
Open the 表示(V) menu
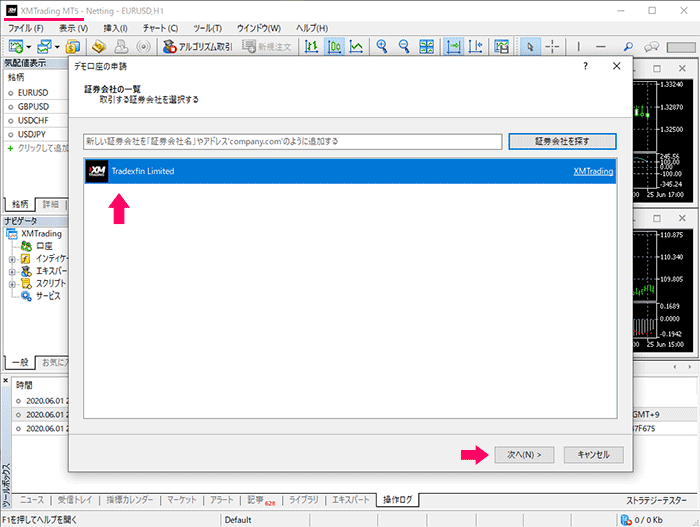click(73, 28)
